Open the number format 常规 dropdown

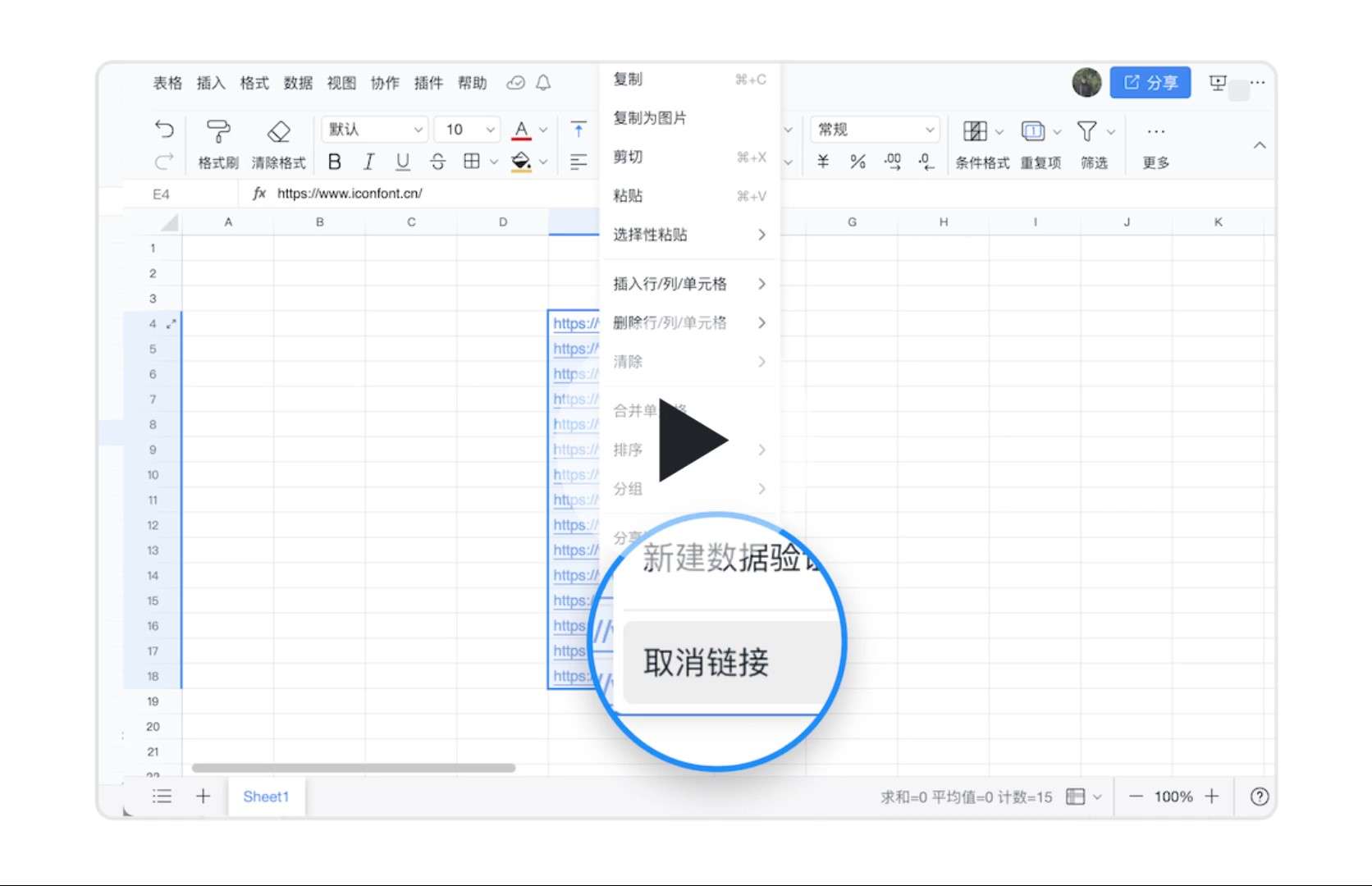click(875, 130)
